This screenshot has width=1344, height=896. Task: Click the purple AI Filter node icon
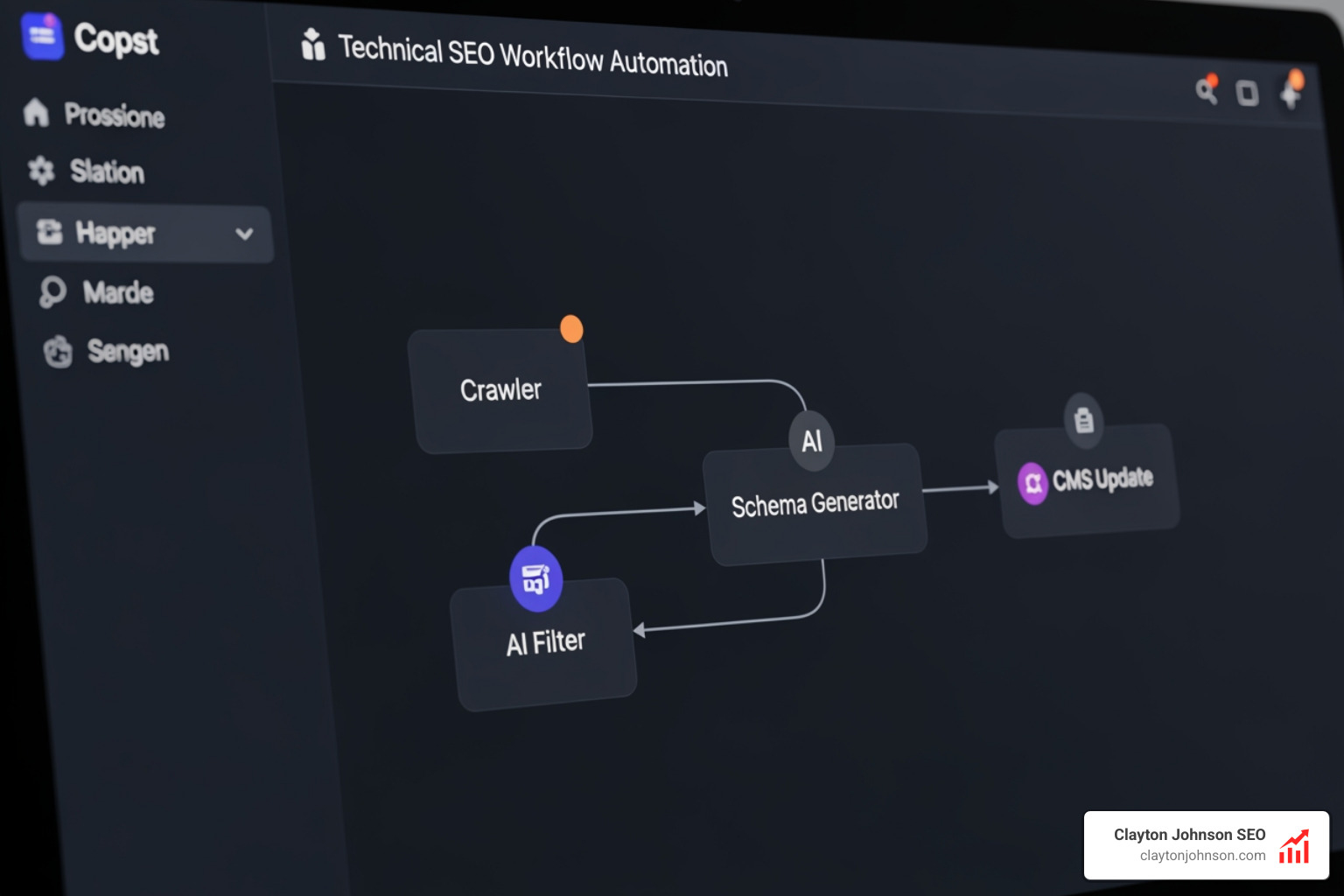pos(535,578)
